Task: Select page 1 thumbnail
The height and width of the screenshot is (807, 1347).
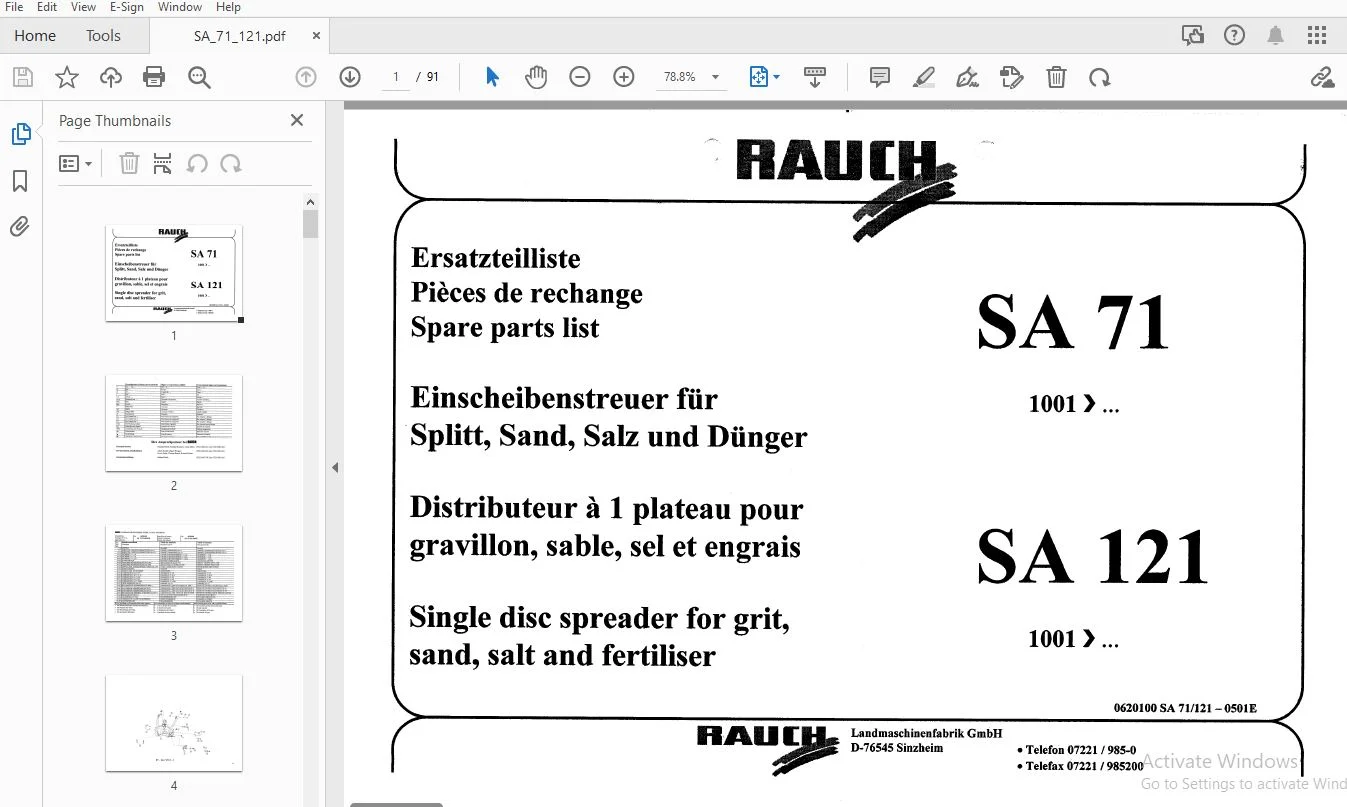Action: click(x=174, y=273)
